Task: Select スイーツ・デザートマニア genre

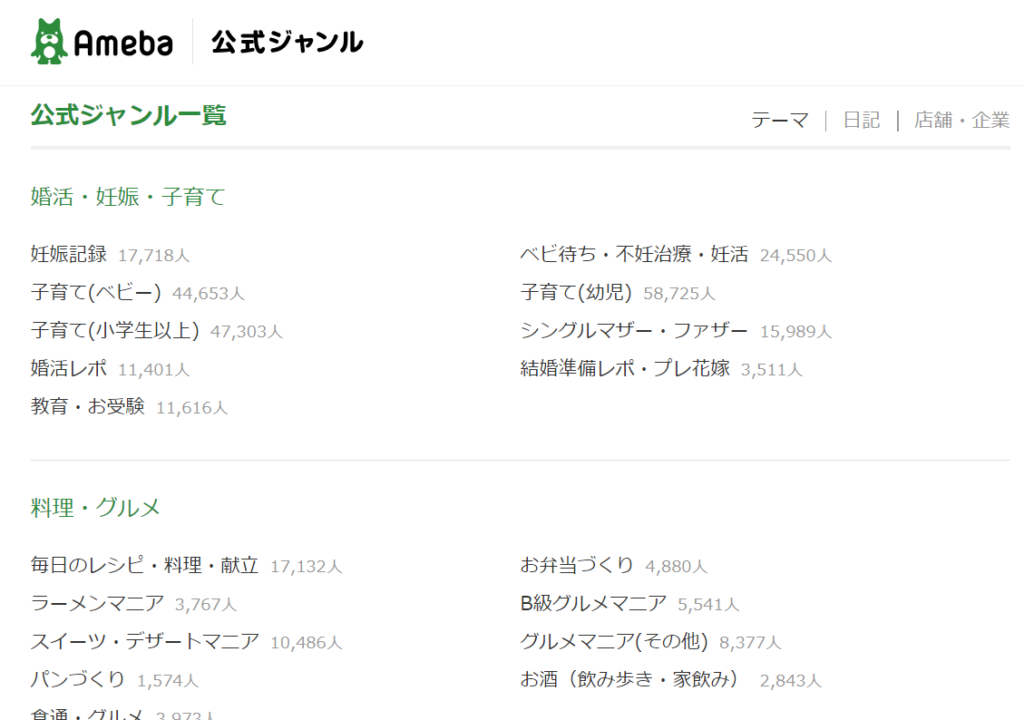Action: [x=145, y=641]
